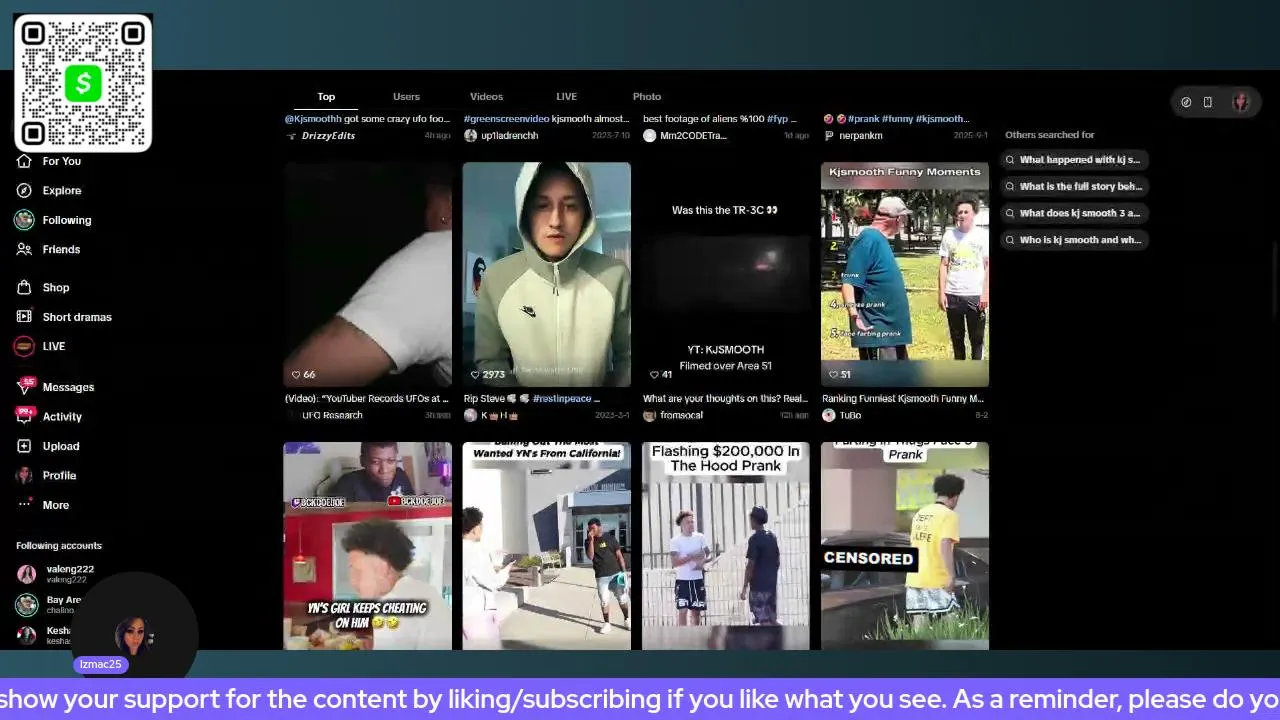Open the UFO Research author link

pos(332,415)
